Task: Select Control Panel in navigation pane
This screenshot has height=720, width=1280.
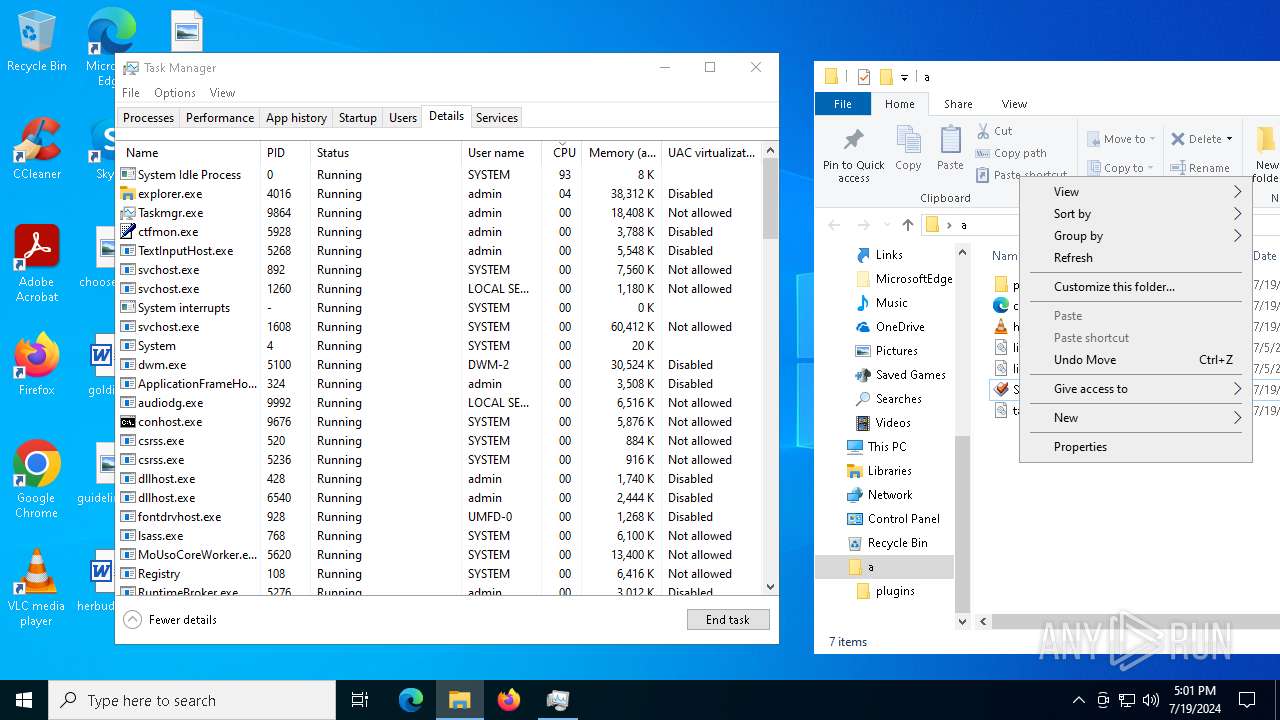Action: [893, 519]
